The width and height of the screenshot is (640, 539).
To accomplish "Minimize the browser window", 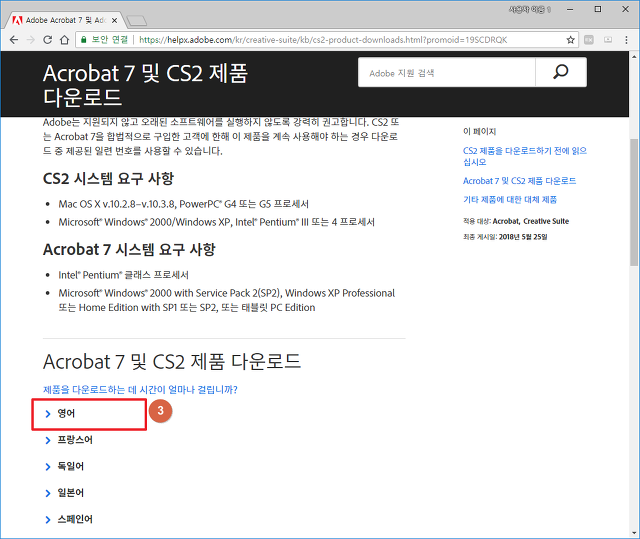I will click(570, 9).
